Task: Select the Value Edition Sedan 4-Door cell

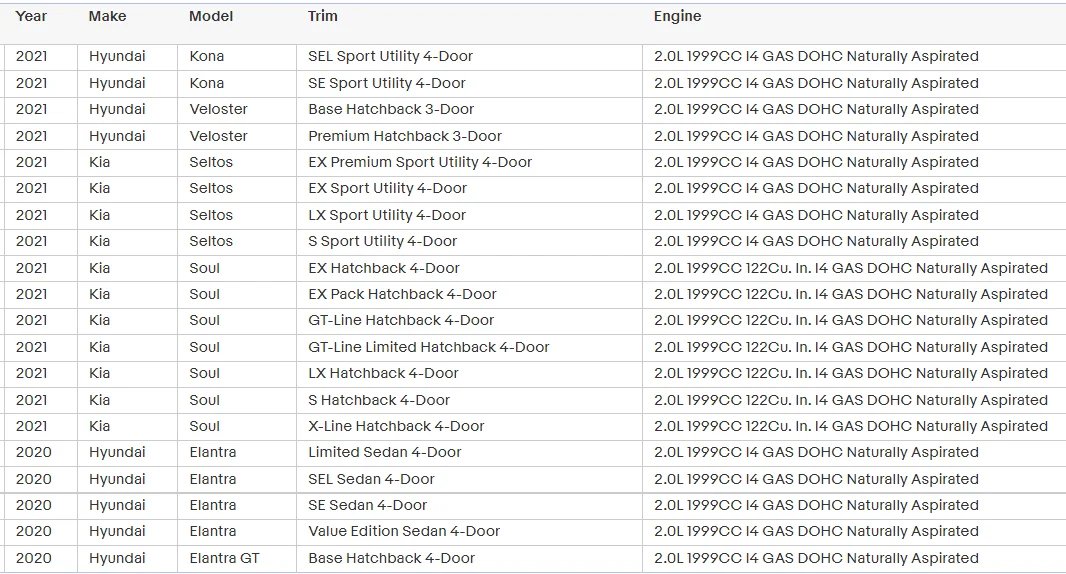Action: [x=404, y=531]
